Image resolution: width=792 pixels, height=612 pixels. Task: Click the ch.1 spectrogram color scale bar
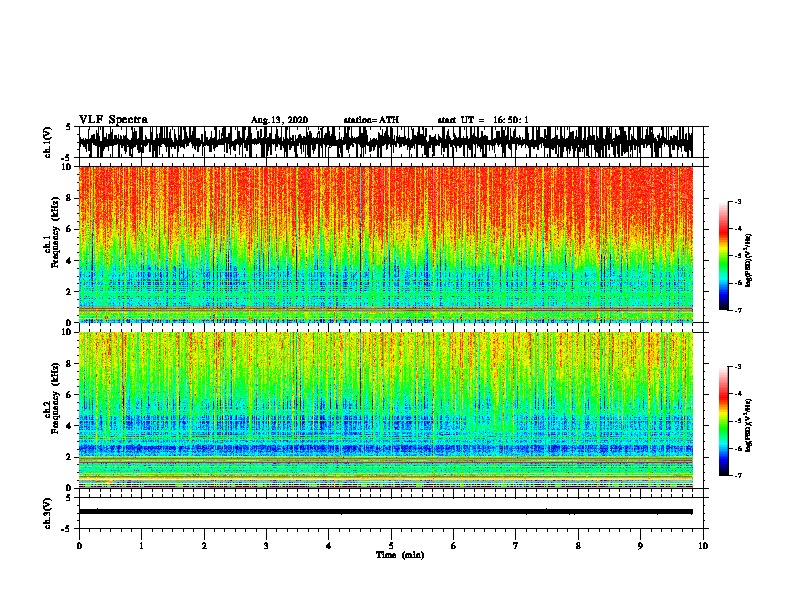[x=724, y=256]
